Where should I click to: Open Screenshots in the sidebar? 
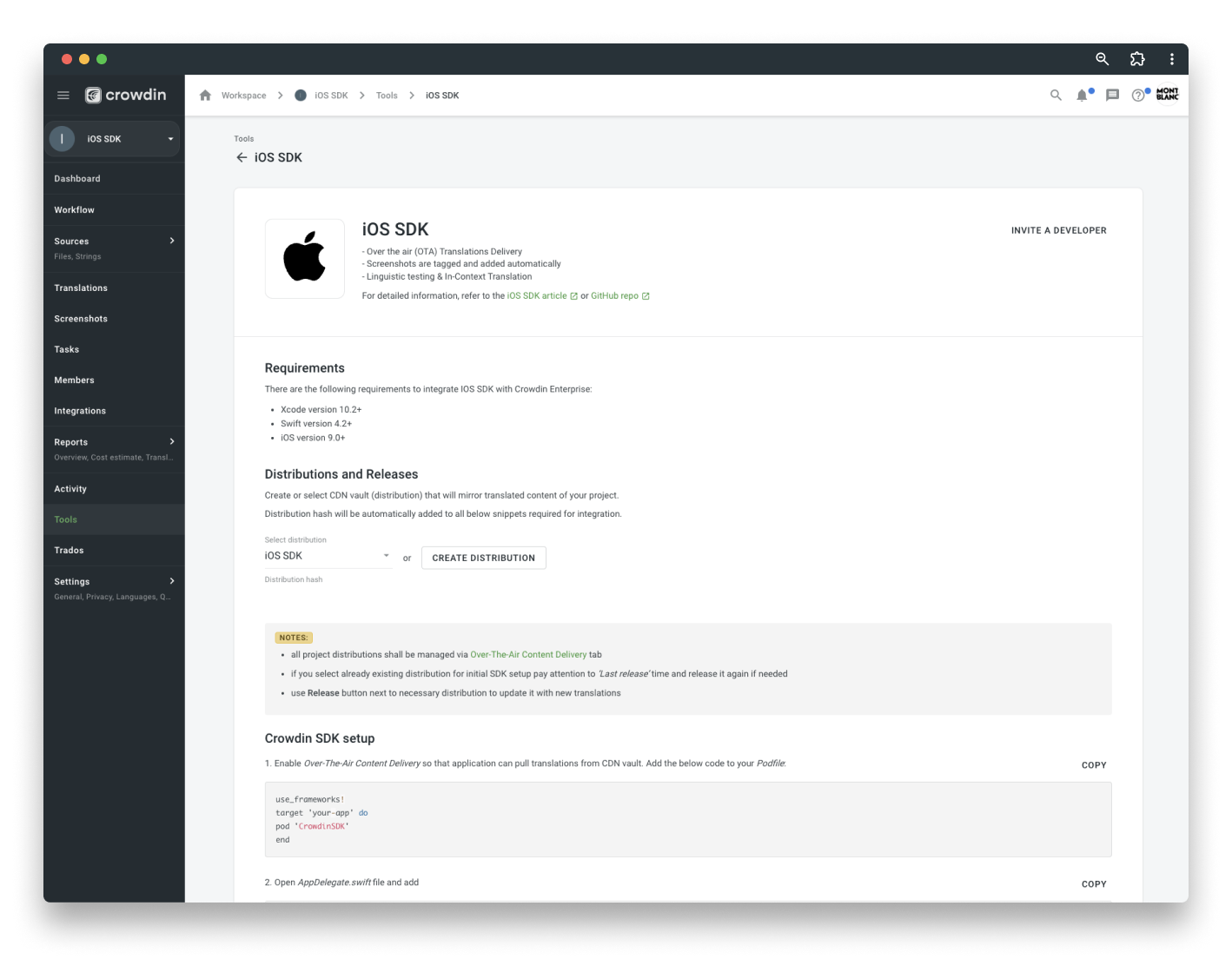point(114,319)
